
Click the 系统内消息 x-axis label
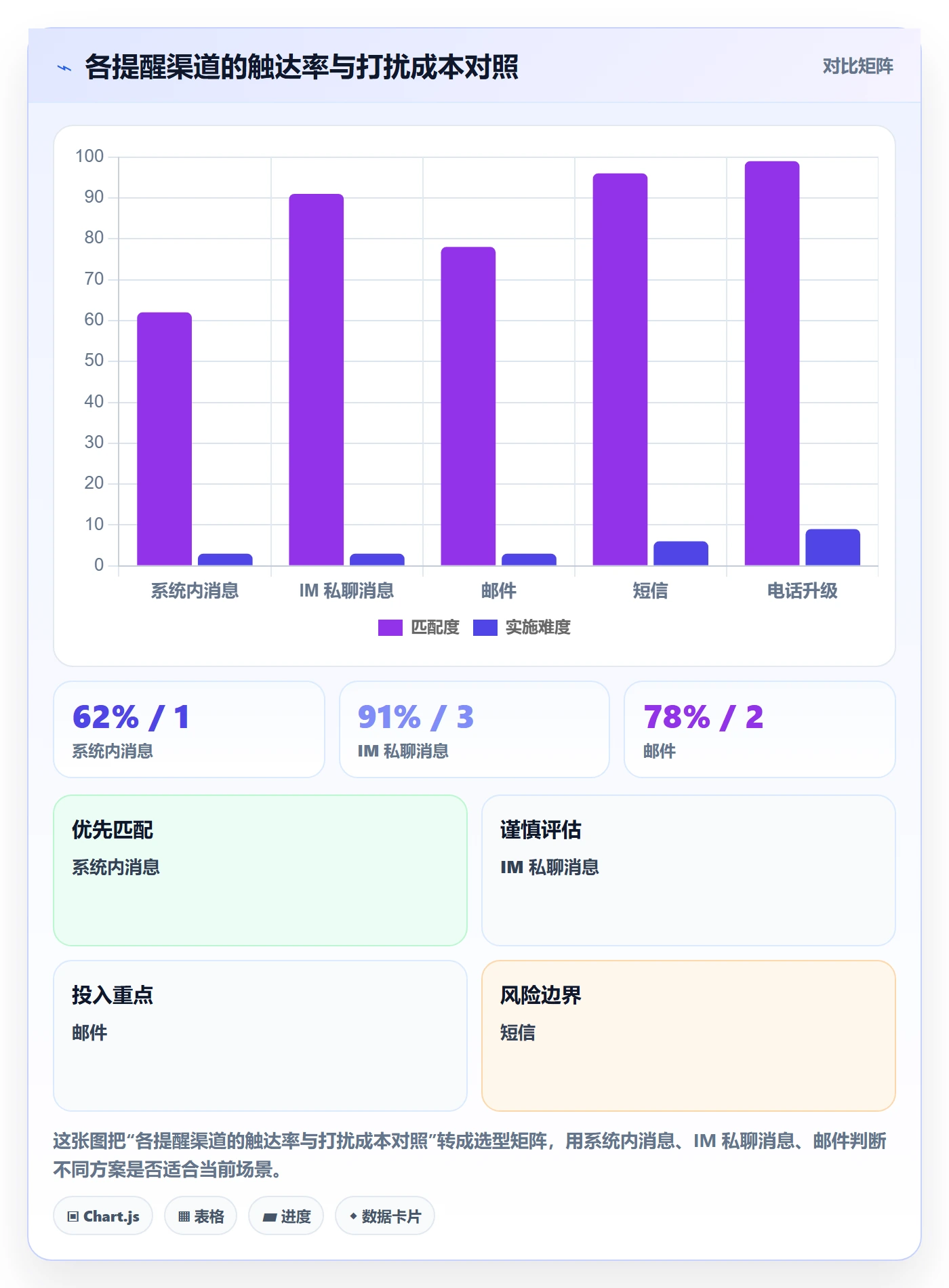pyautogui.click(x=195, y=591)
